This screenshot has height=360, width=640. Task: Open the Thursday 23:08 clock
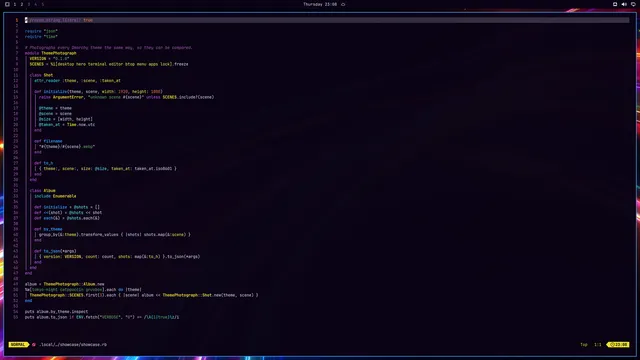(x=320, y=4)
